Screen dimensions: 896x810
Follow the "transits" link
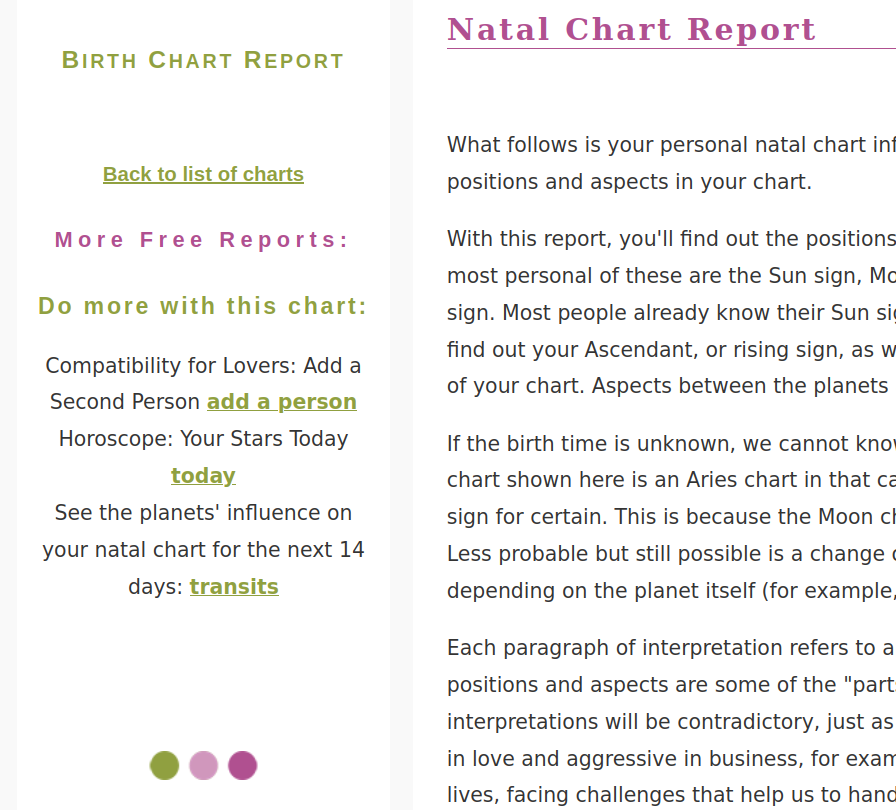pos(234,587)
